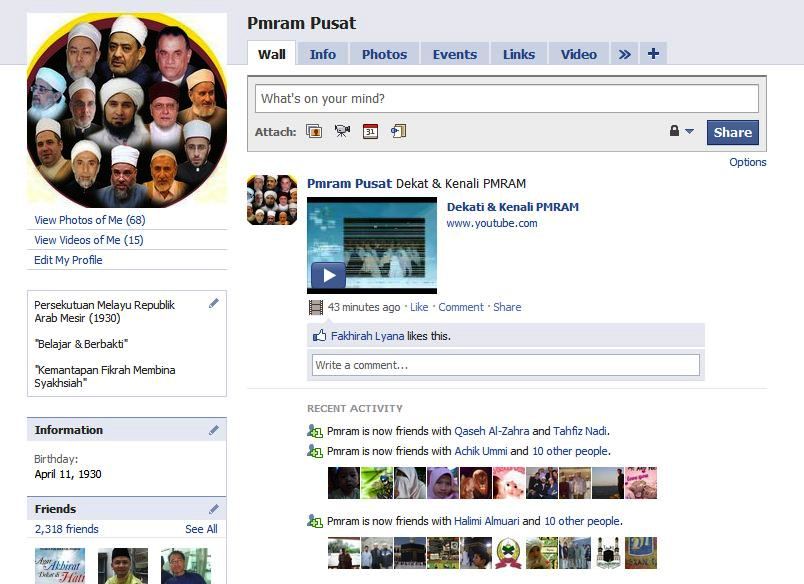Click the post author's small avatar
The height and width of the screenshot is (584, 804).
tap(272, 200)
